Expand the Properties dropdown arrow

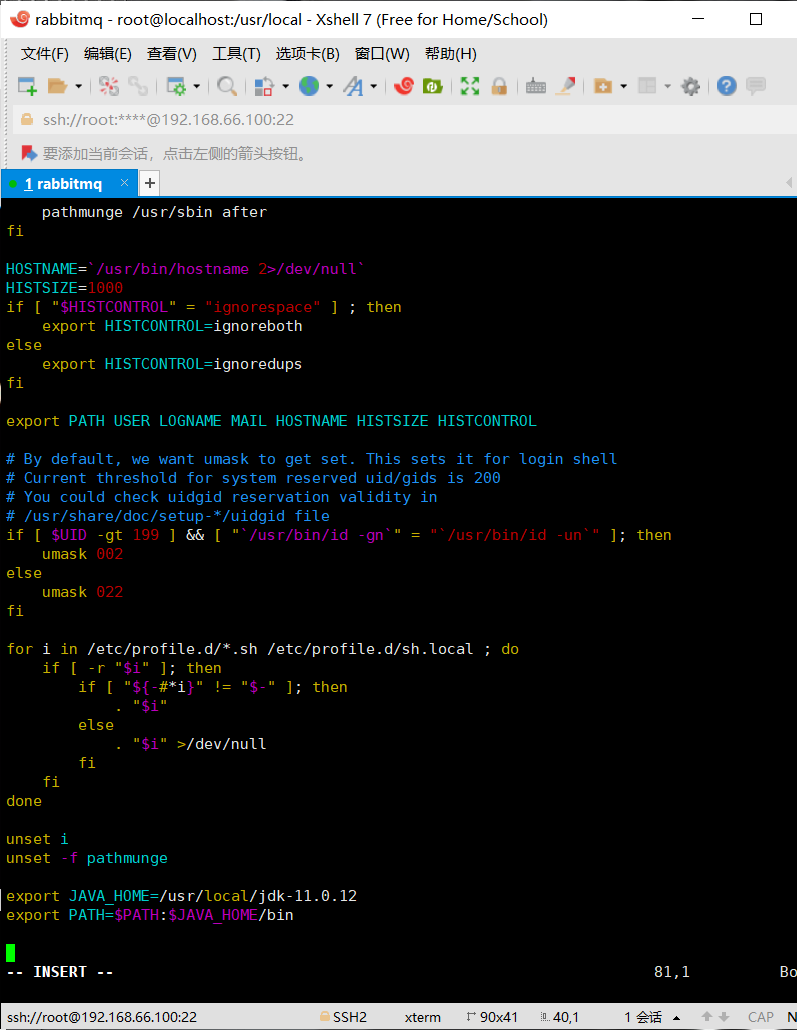click(196, 86)
